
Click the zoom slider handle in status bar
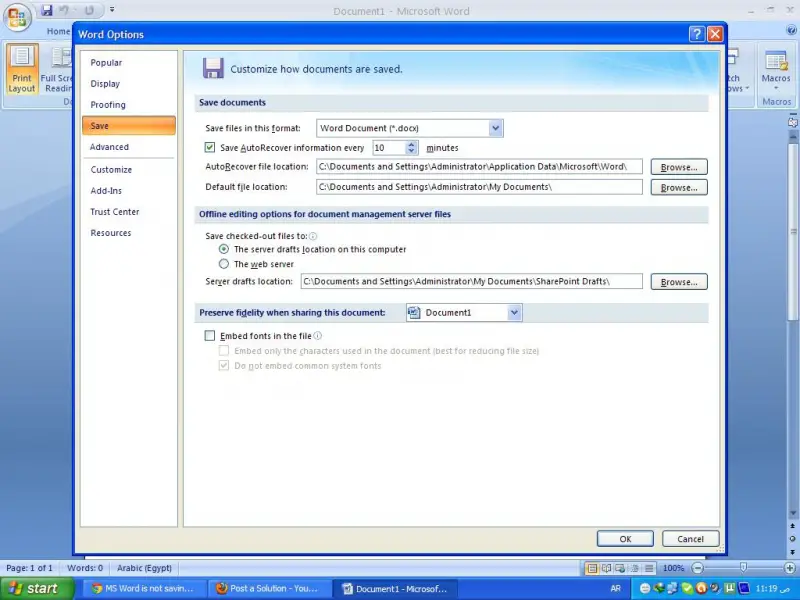[x=743, y=568]
